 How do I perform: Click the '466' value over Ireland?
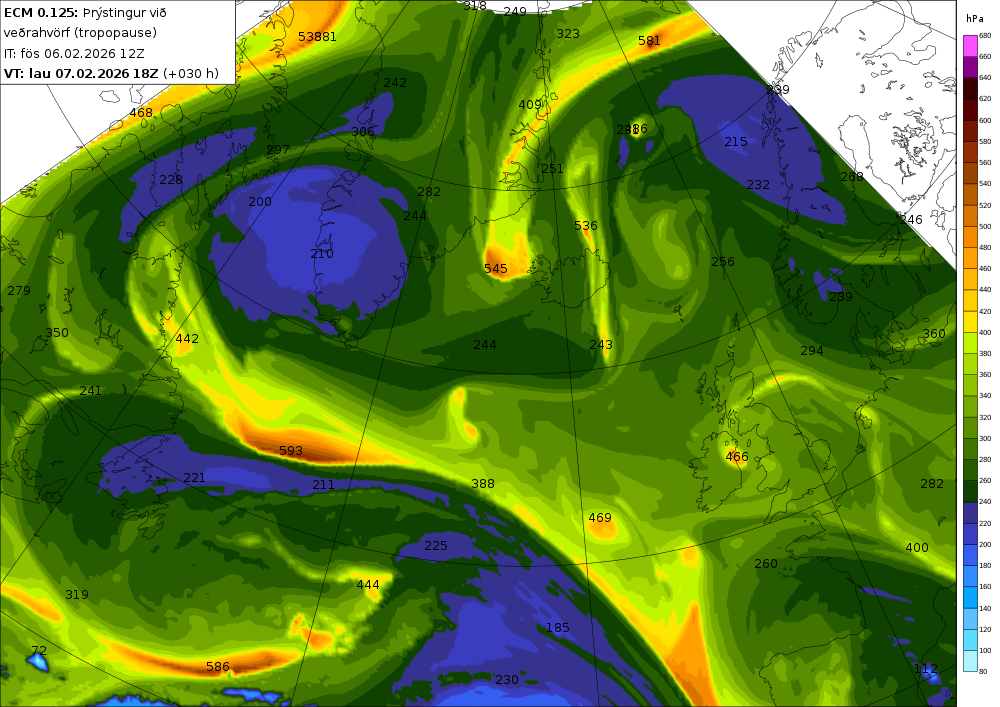(737, 456)
